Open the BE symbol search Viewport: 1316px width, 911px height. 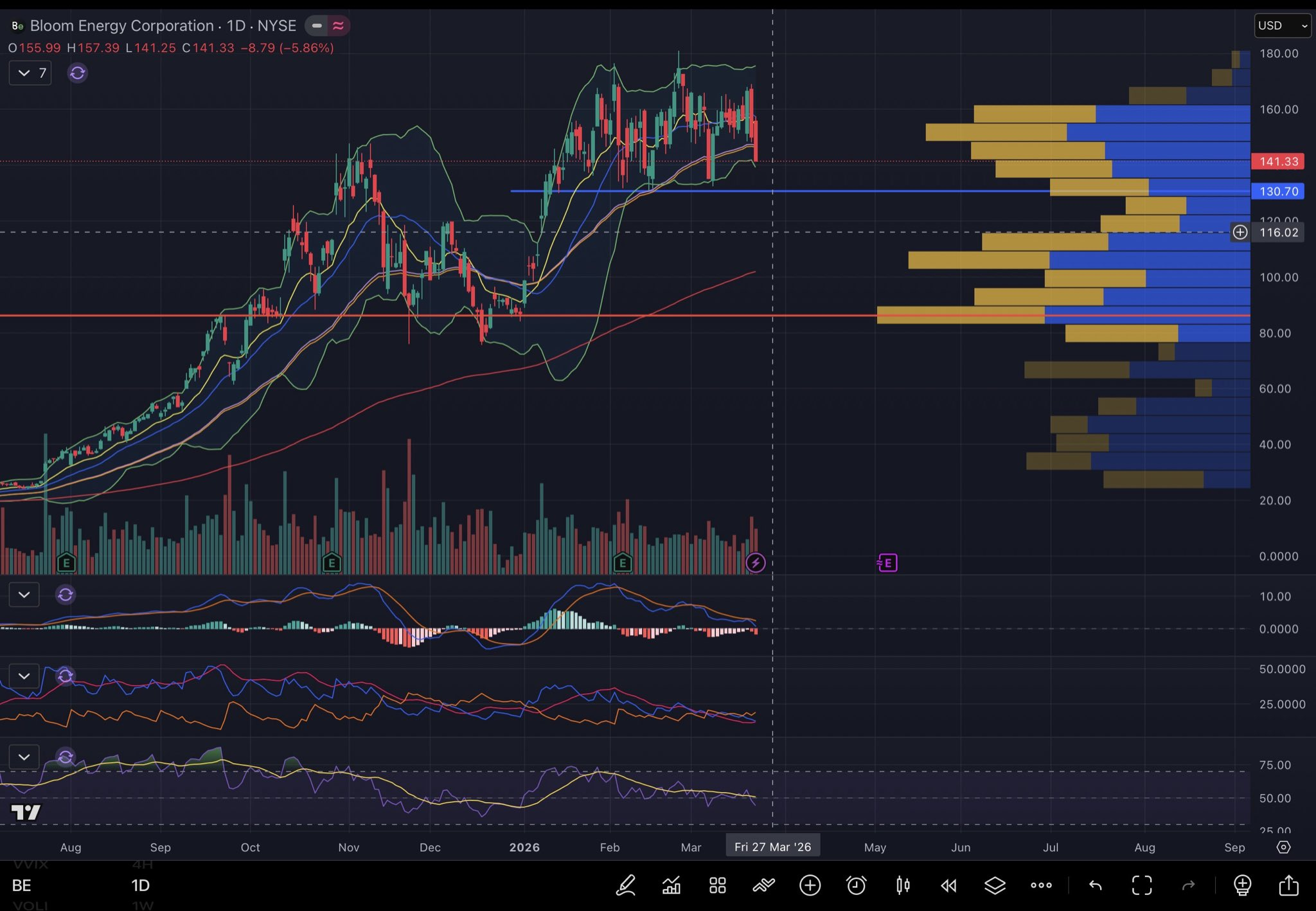coord(22,885)
